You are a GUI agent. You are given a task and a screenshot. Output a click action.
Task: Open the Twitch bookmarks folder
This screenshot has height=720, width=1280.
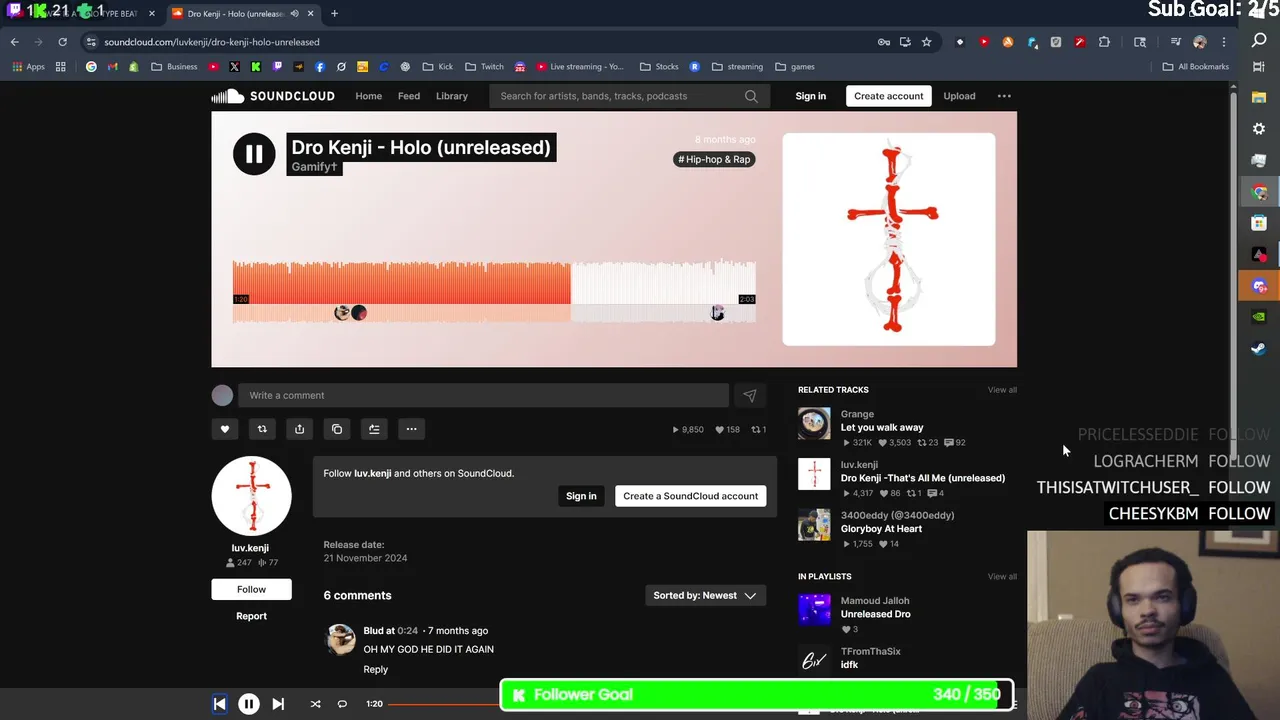[484, 67]
